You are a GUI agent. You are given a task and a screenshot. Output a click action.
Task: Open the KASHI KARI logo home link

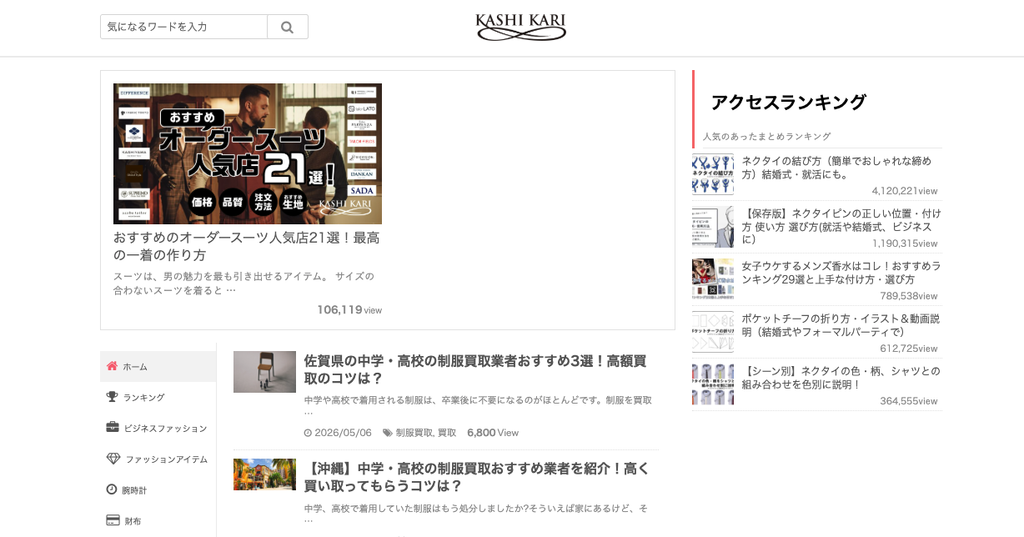pyautogui.click(x=520, y=27)
